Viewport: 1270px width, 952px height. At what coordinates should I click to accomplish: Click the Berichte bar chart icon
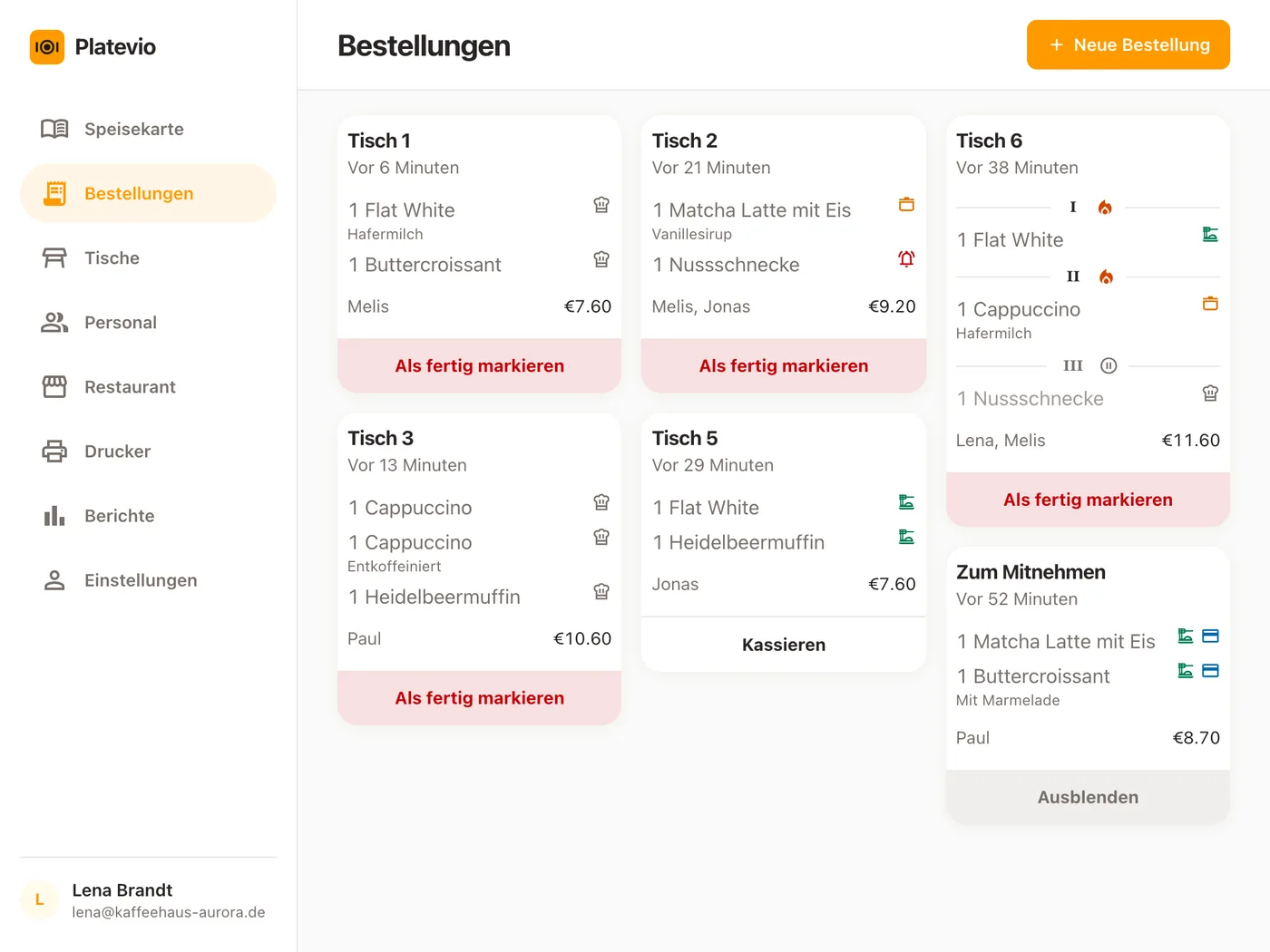[54, 515]
